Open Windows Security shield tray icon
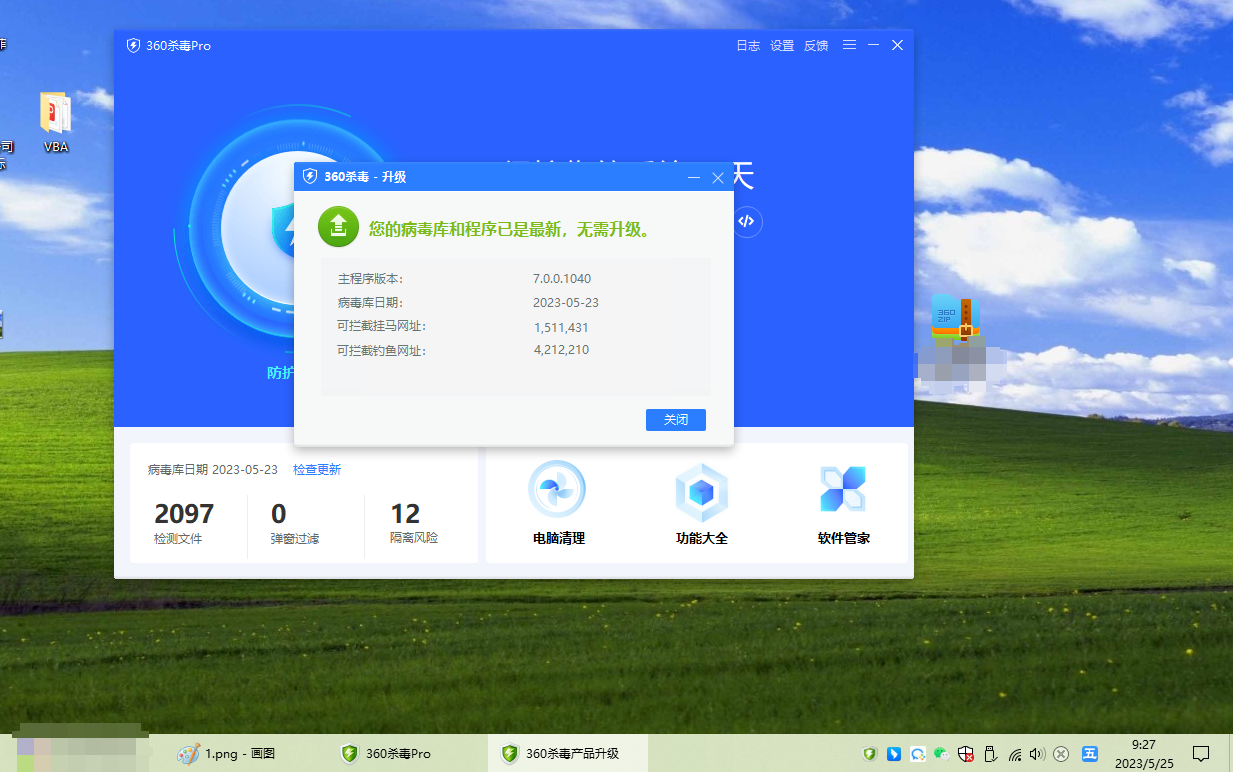The height and width of the screenshot is (772, 1233). pos(966,754)
